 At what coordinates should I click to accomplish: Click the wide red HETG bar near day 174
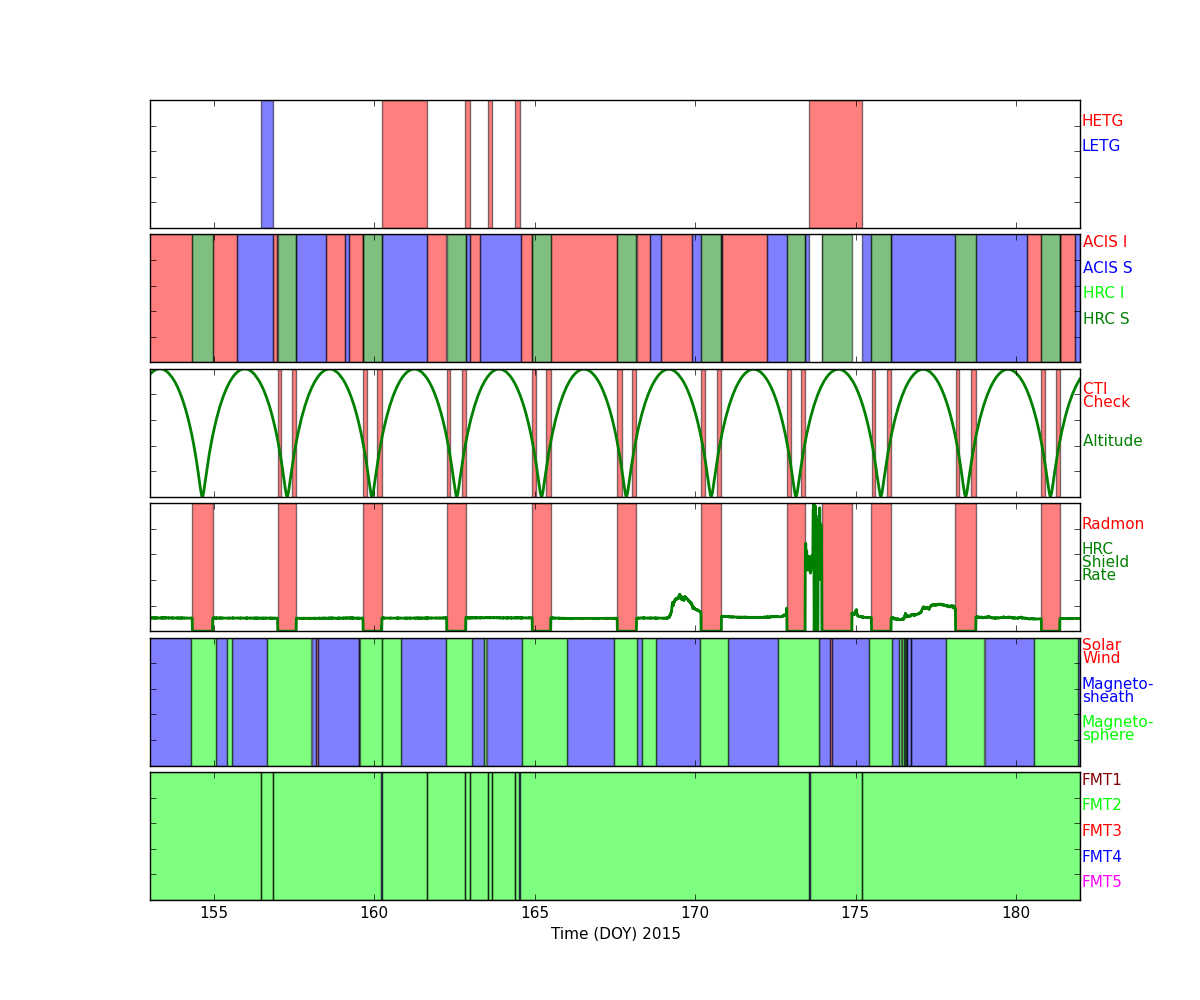click(835, 164)
